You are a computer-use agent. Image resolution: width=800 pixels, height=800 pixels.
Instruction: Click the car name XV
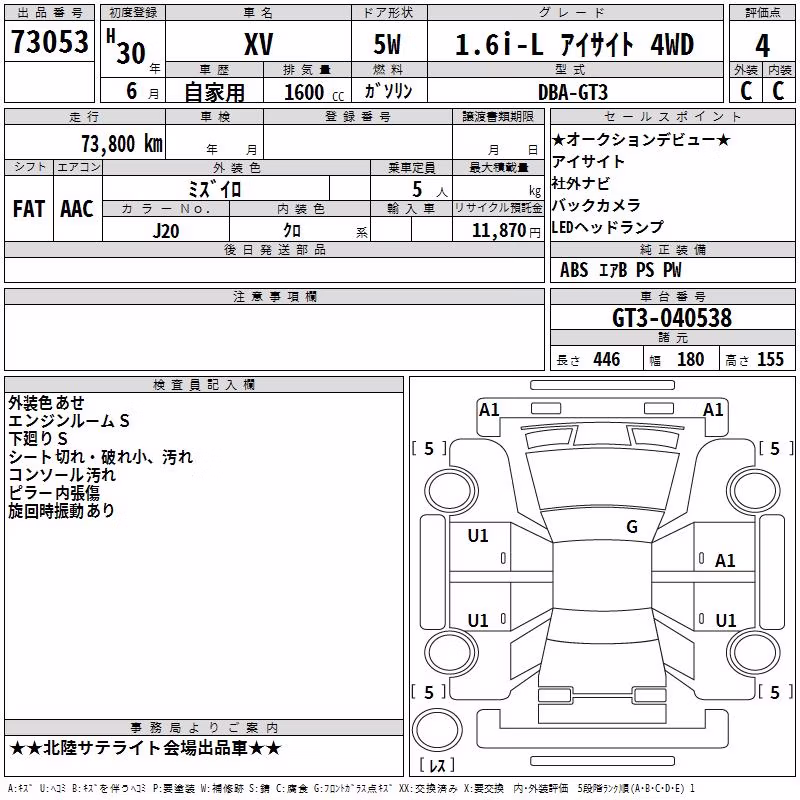pyautogui.click(x=259, y=44)
